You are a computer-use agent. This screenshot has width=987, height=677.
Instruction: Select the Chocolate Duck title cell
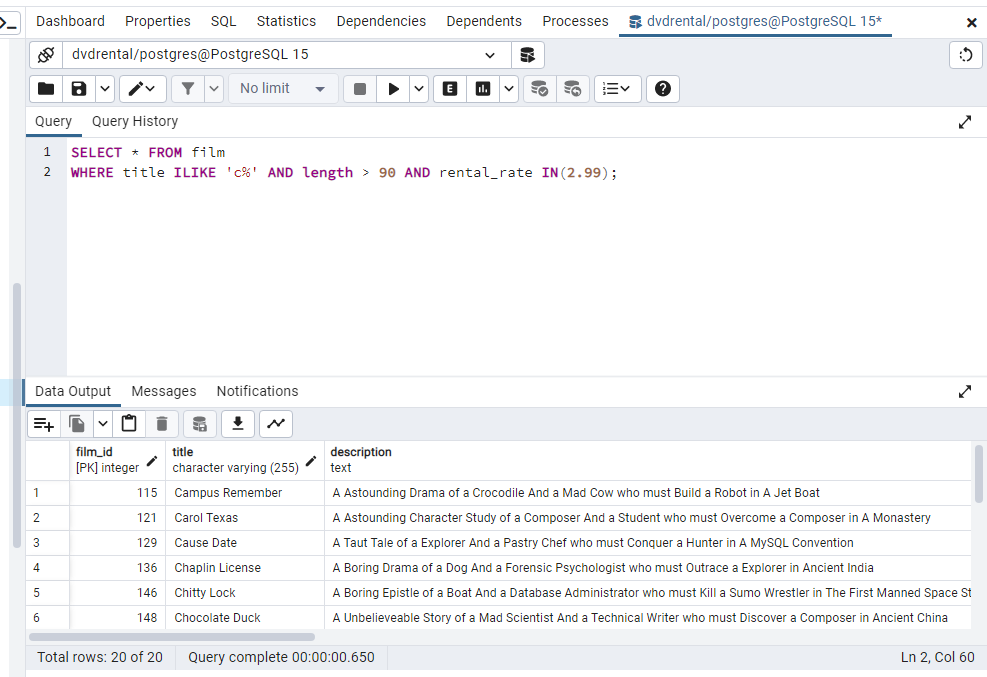(x=245, y=618)
